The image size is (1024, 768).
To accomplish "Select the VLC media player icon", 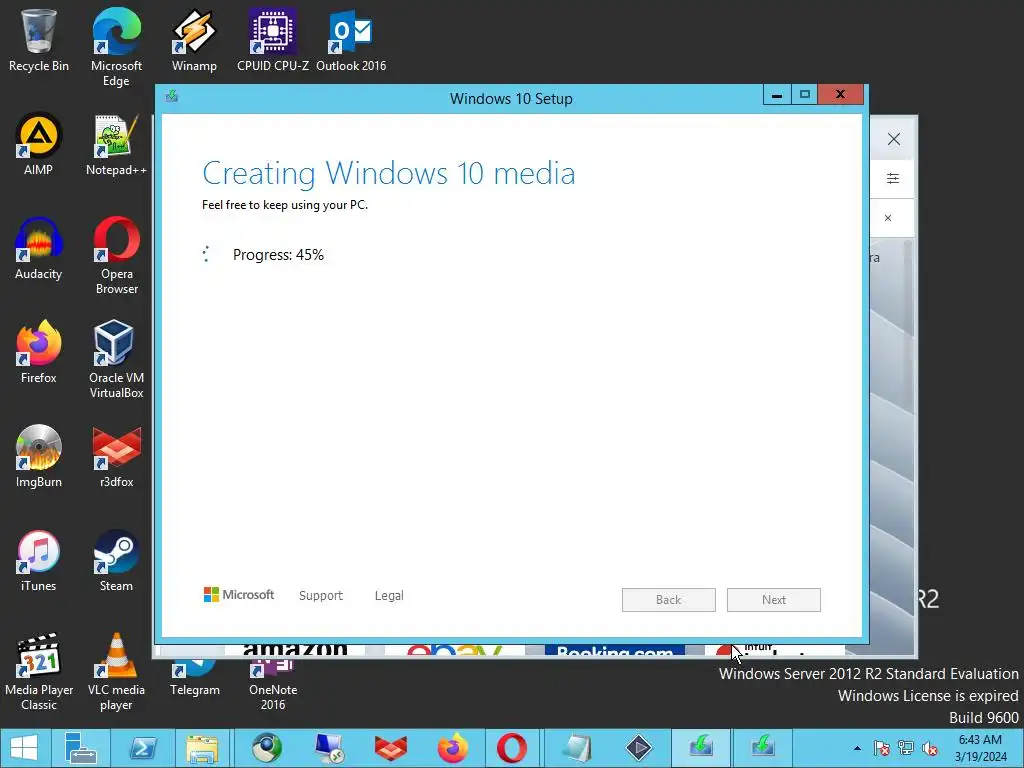I will tap(116, 671).
